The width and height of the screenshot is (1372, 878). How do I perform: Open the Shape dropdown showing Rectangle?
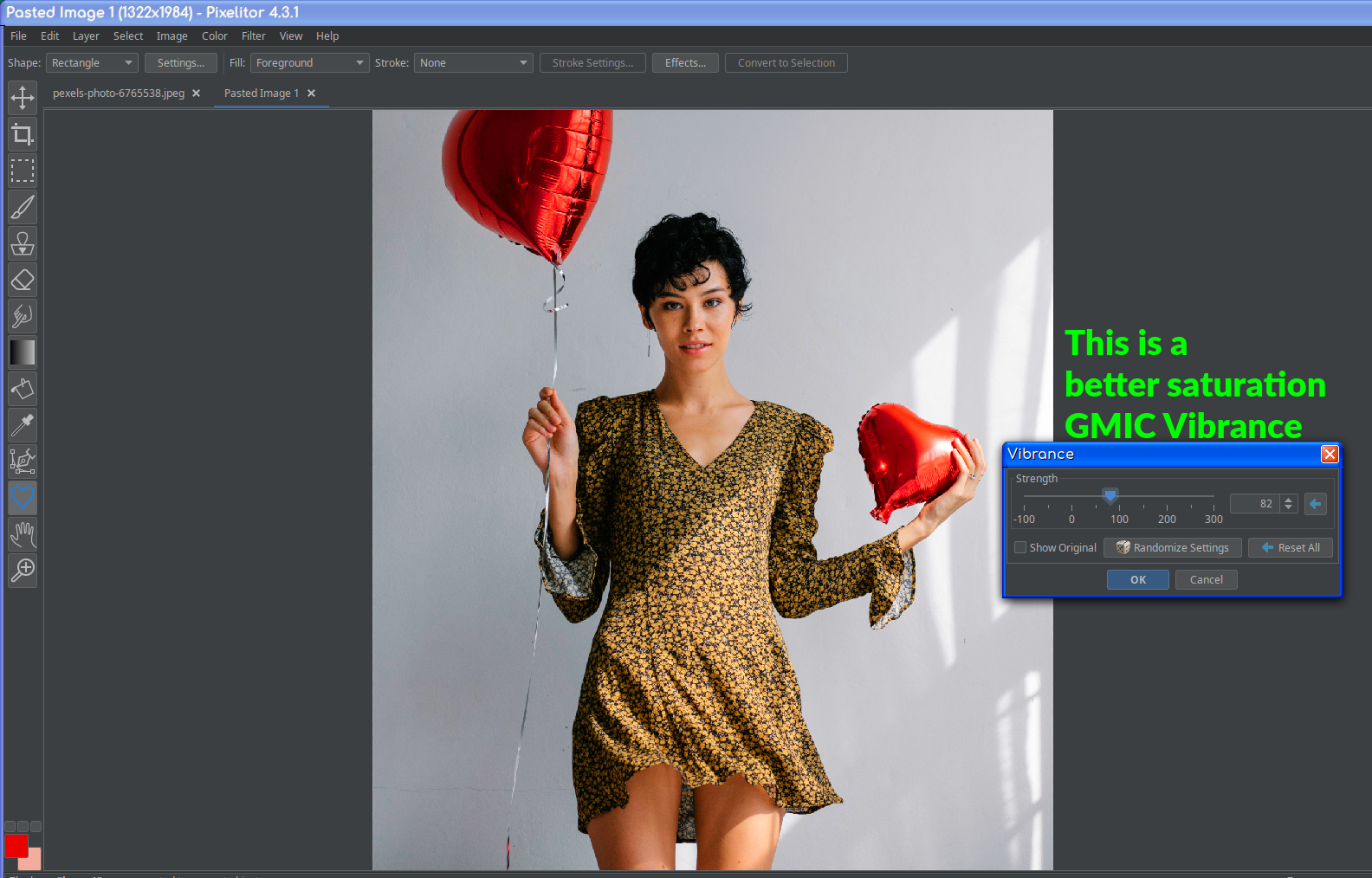coord(92,63)
